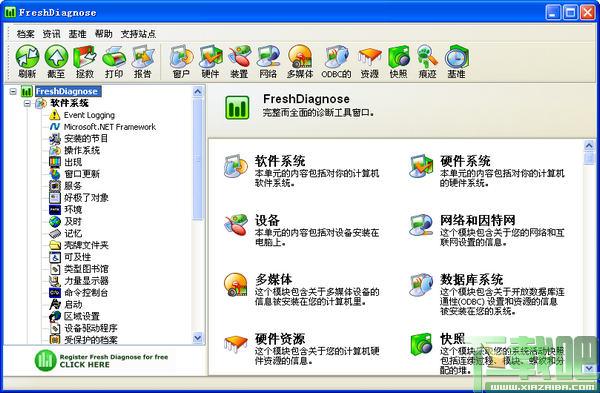Select Microsoft.NET Framework tree item
The image size is (600, 393).
[109, 127]
